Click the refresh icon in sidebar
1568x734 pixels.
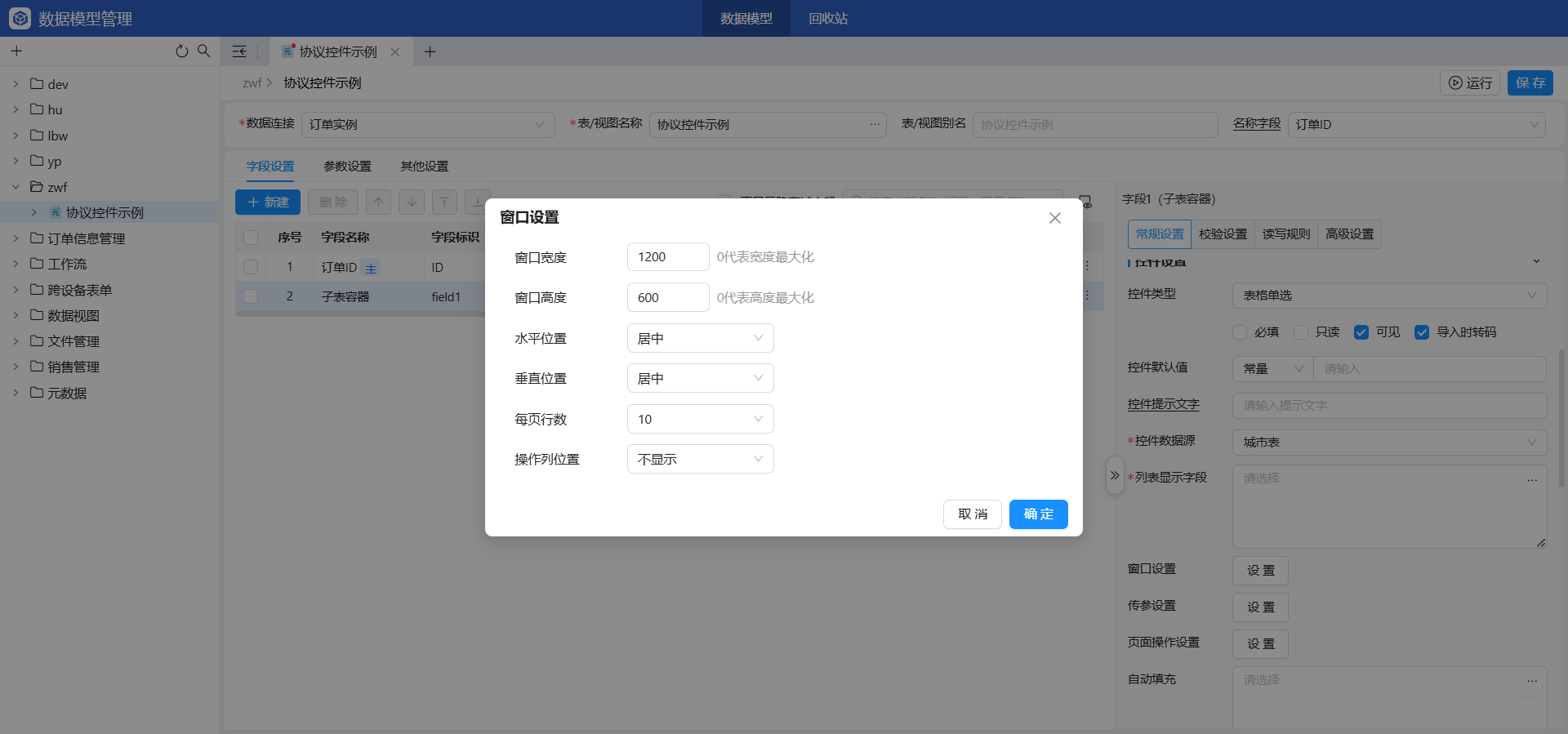pos(181,51)
